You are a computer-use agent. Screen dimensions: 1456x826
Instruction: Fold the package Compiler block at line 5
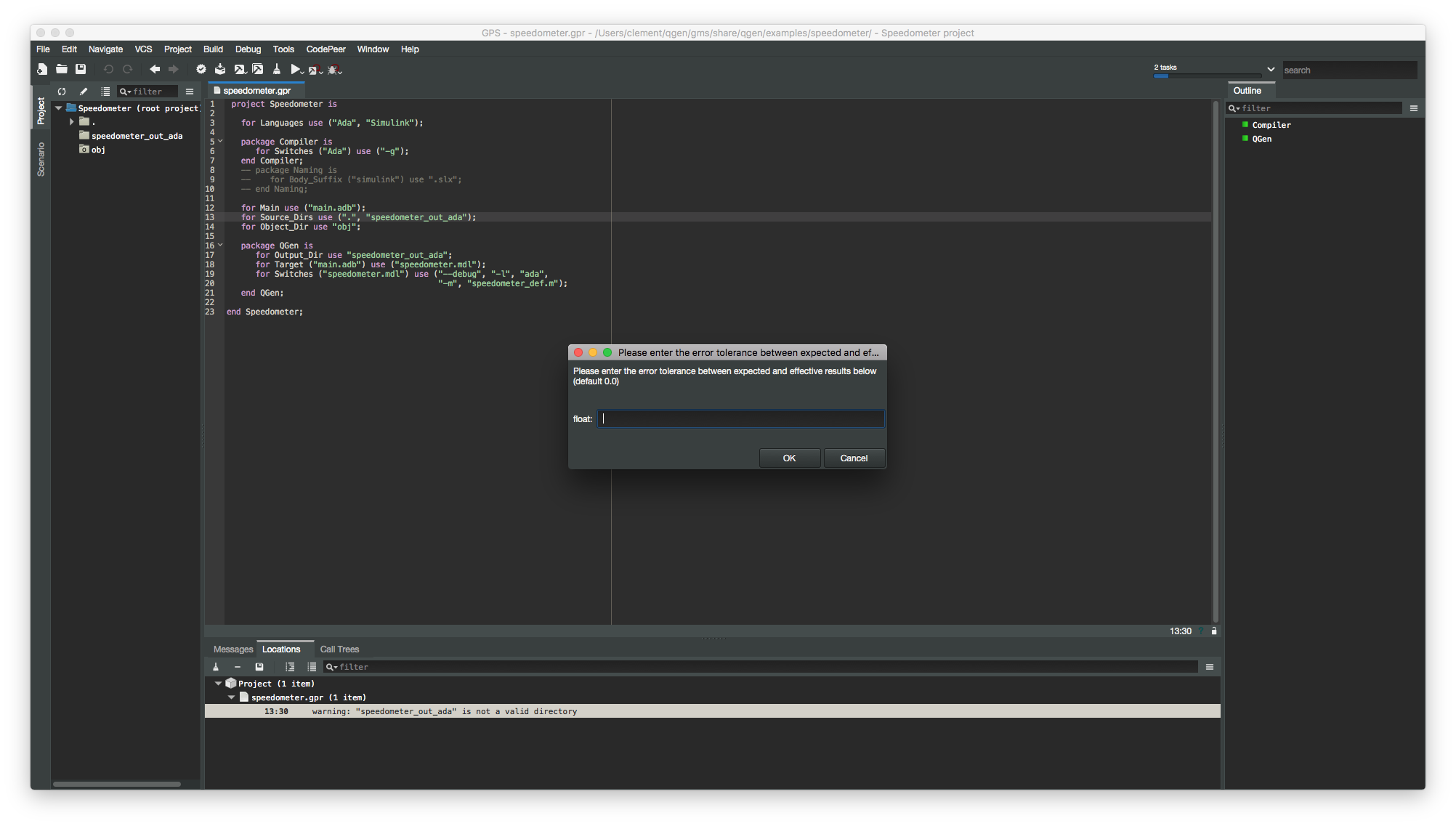pyautogui.click(x=220, y=142)
